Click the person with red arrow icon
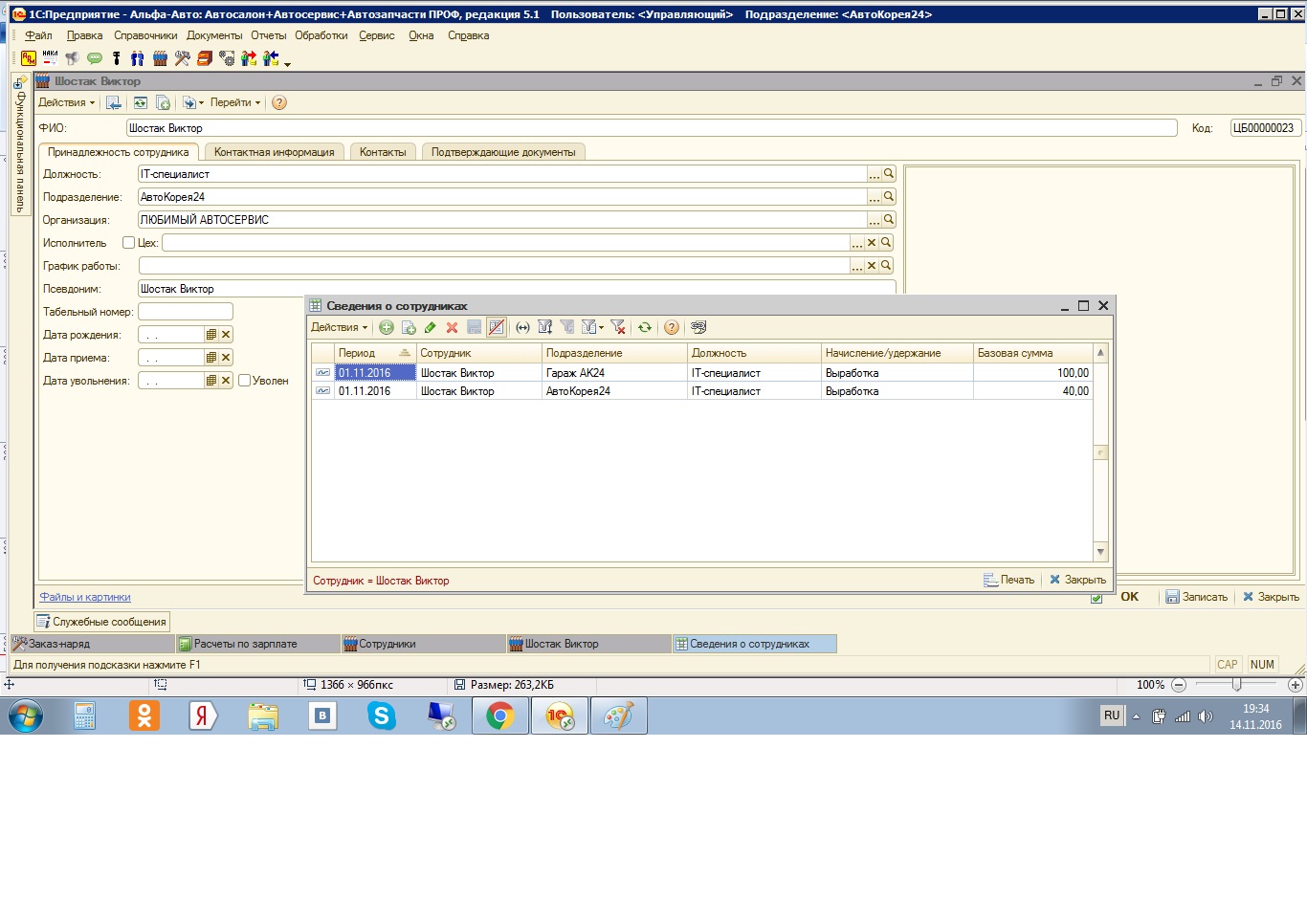 pyautogui.click(x=249, y=58)
